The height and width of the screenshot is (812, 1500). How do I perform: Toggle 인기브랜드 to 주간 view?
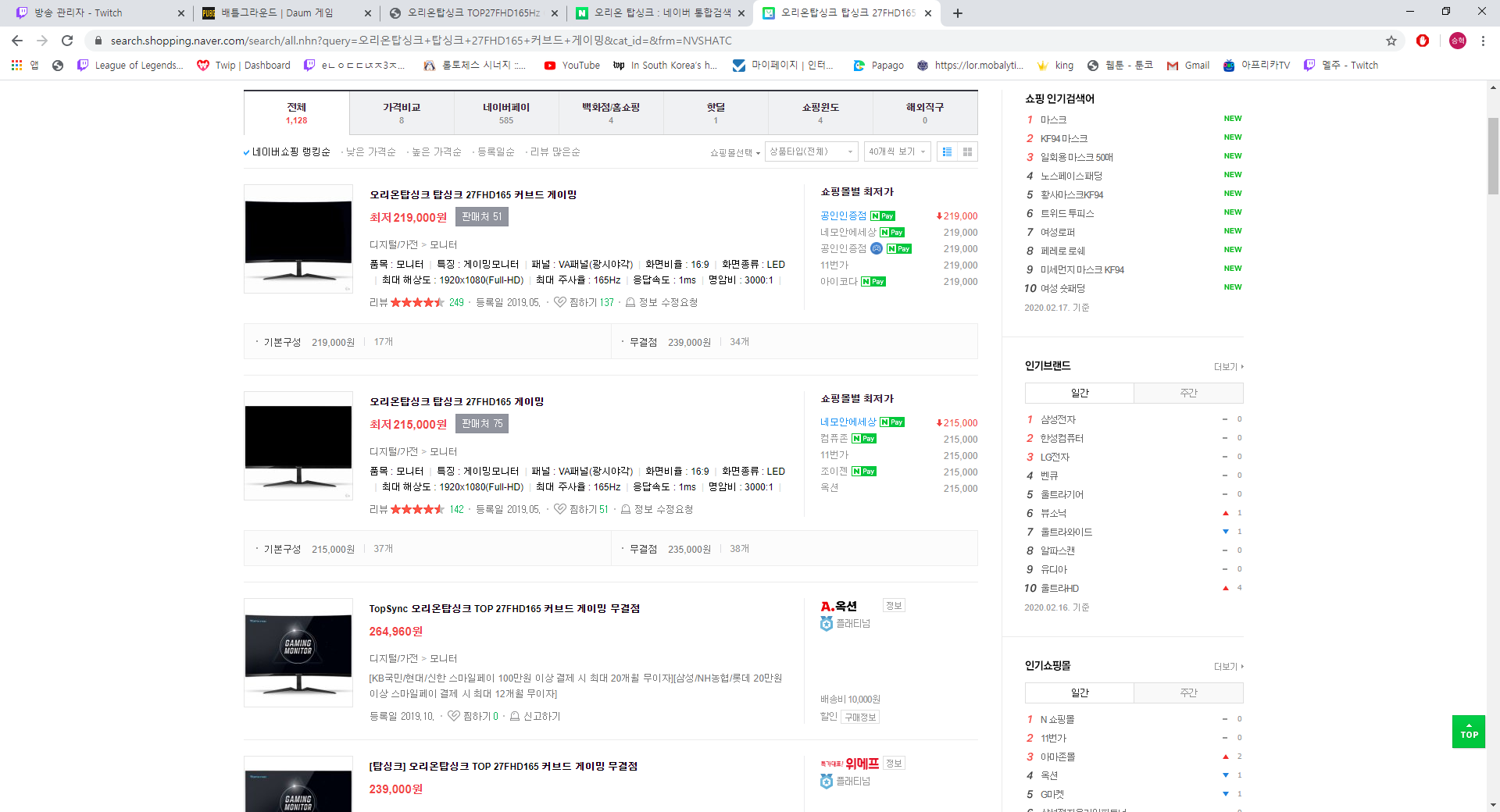[x=1188, y=393]
